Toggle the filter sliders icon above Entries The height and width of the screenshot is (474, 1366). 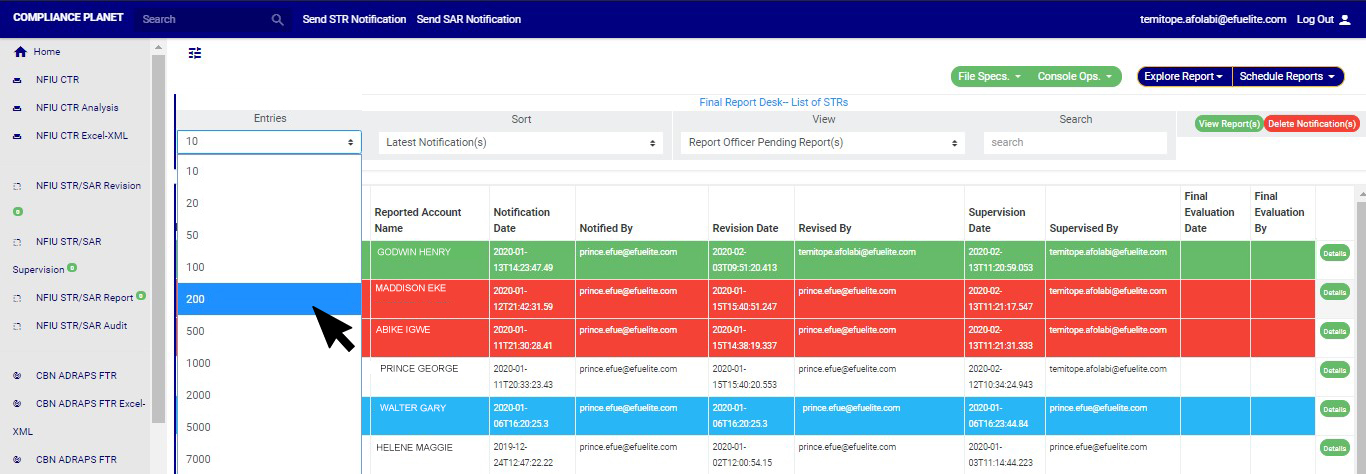pyautogui.click(x=195, y=53)
